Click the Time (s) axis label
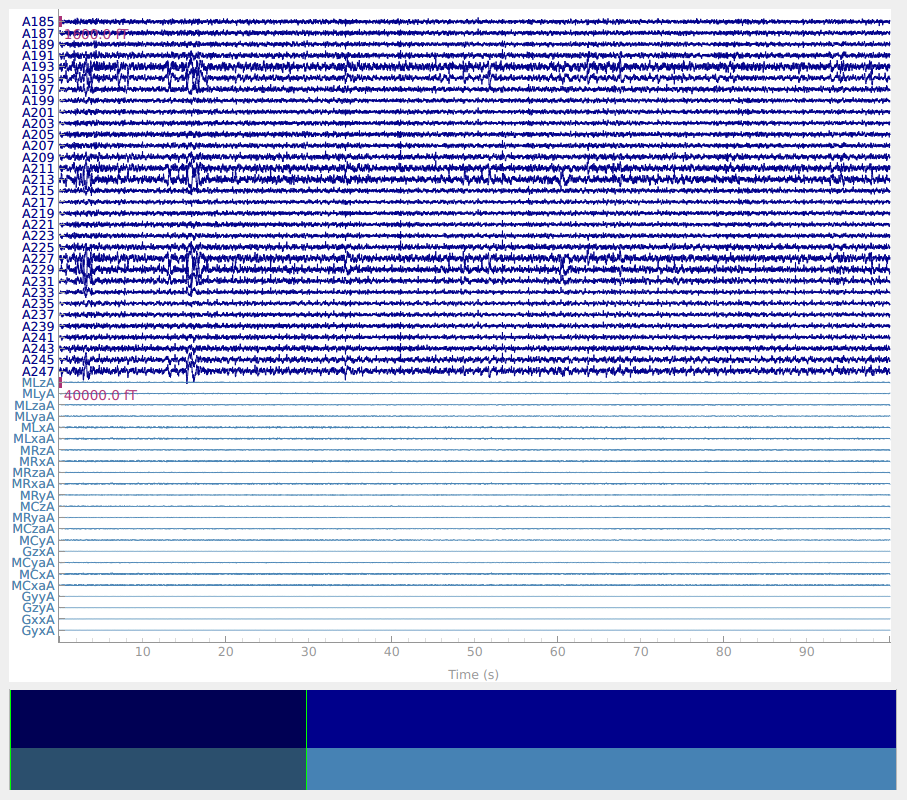Image resolution: width=907 pixels, height=800 pixels. tap(473, 675)
